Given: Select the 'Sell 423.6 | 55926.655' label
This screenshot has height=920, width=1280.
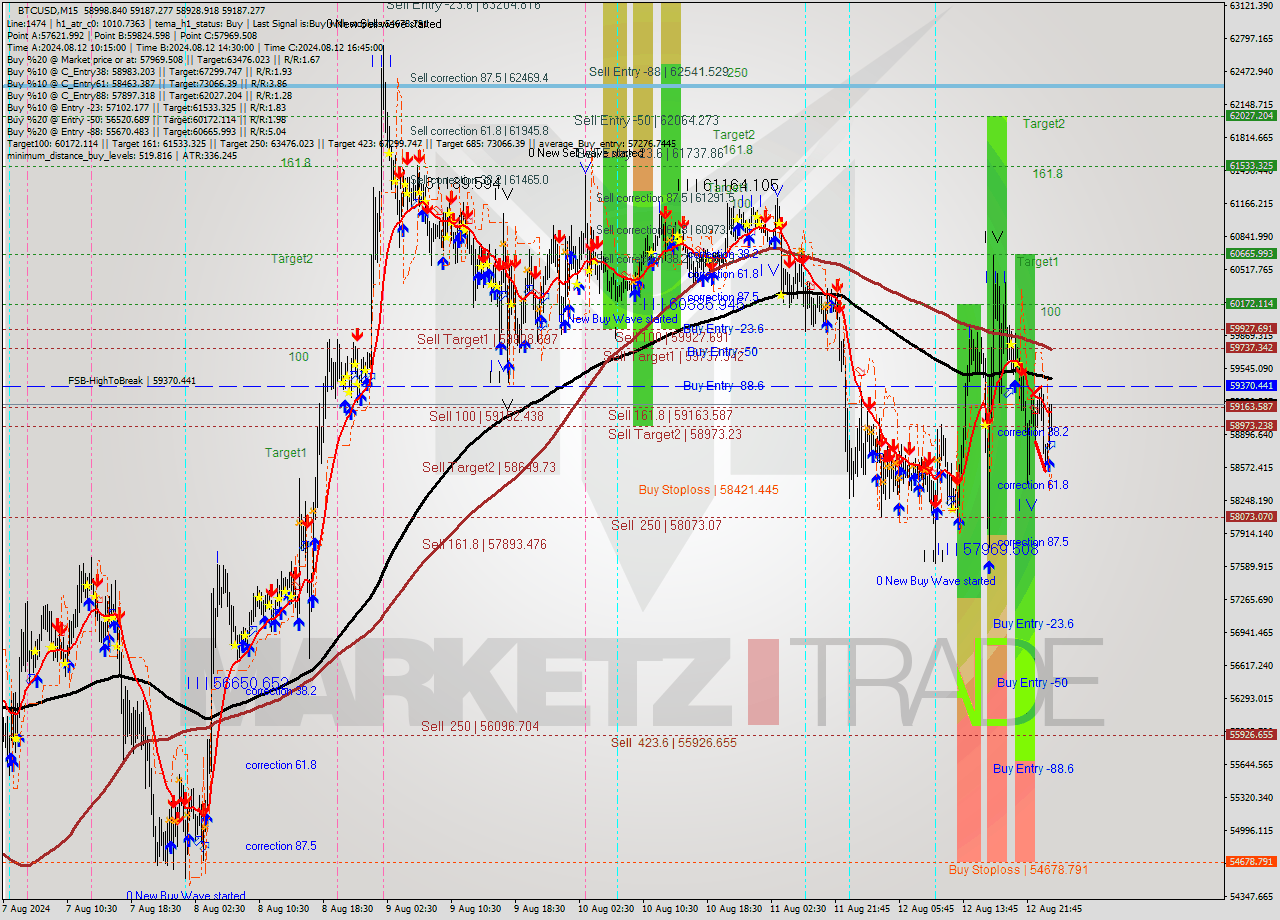Looking at the screenshot, I should click(674, 742).
